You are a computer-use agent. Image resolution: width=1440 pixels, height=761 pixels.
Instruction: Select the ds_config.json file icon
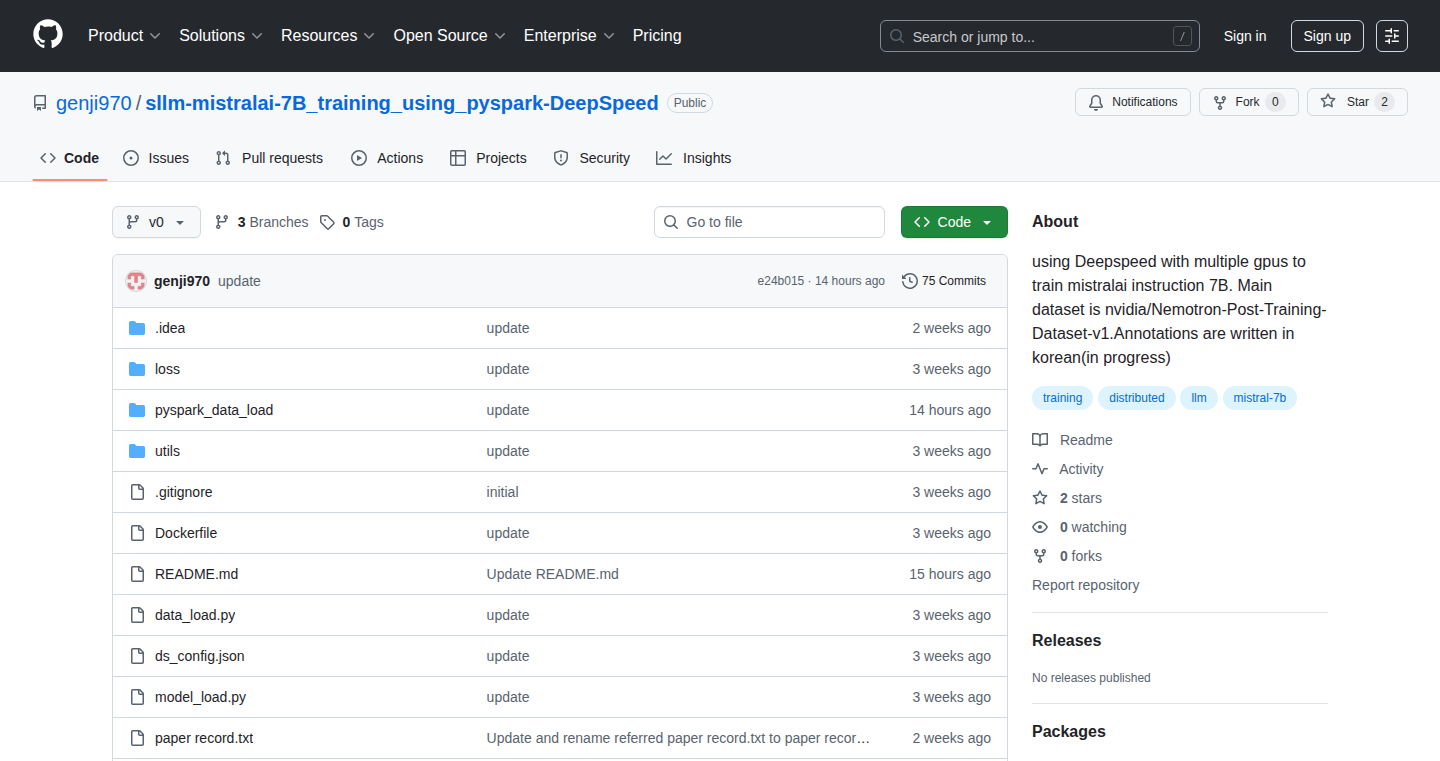tap(137, 656)
